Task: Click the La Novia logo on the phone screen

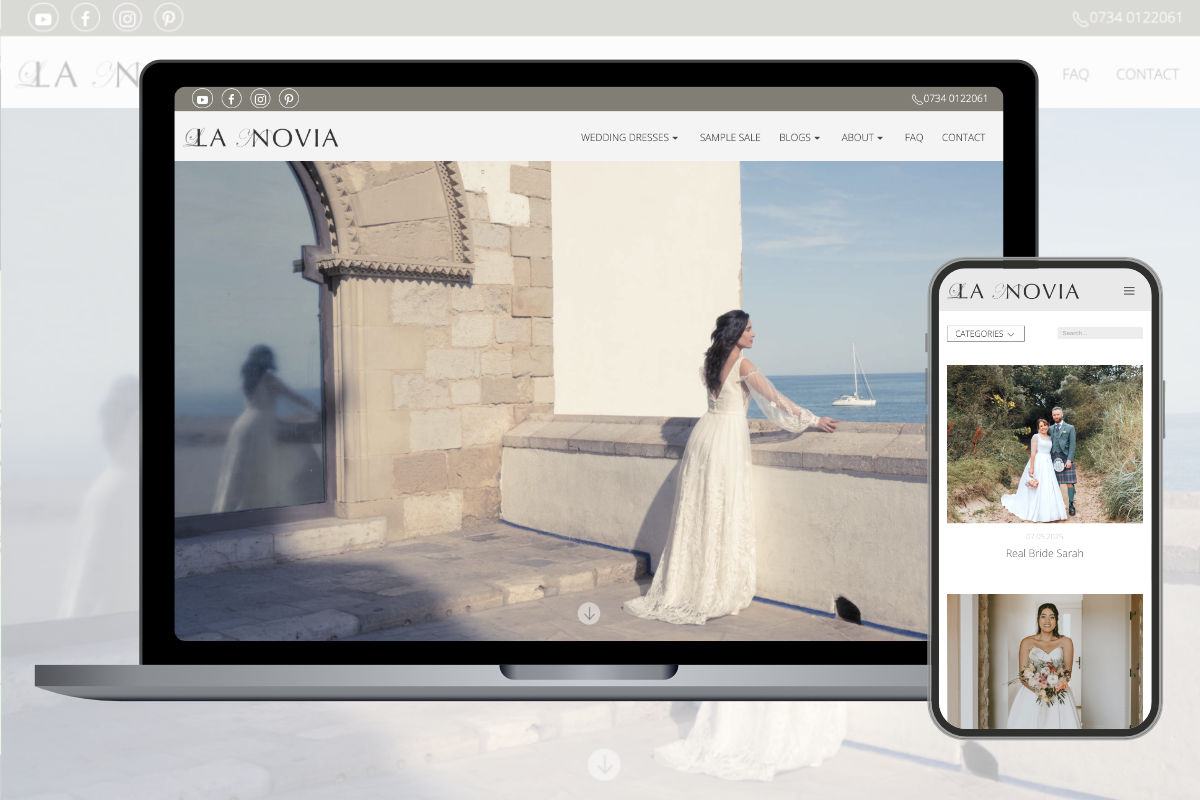Action: point(1013,291)
